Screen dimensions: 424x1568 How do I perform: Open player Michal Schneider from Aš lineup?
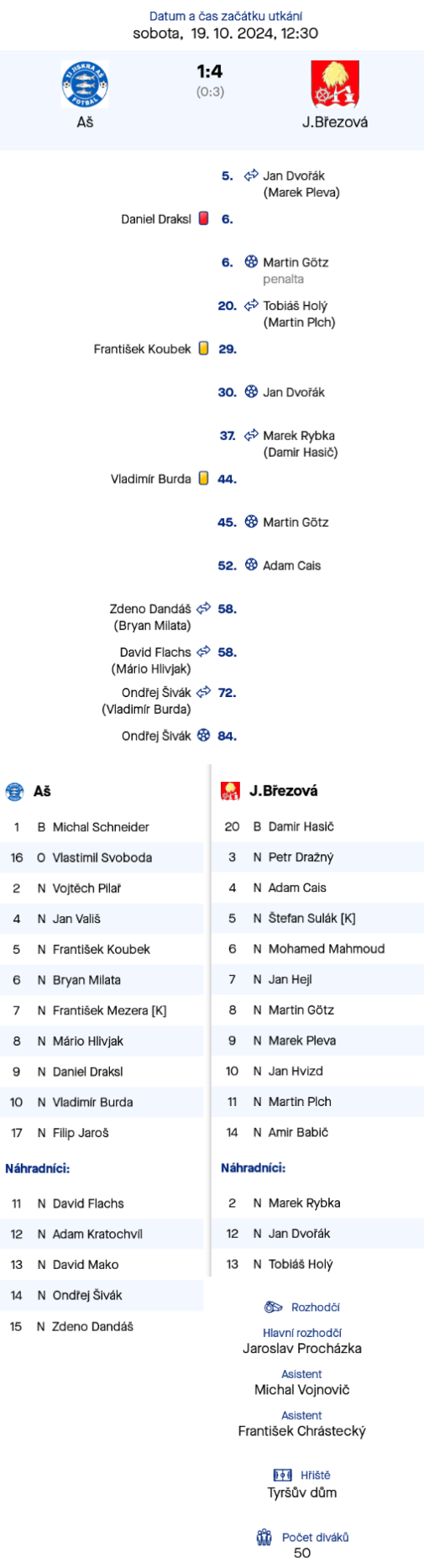tap(102, 827)
